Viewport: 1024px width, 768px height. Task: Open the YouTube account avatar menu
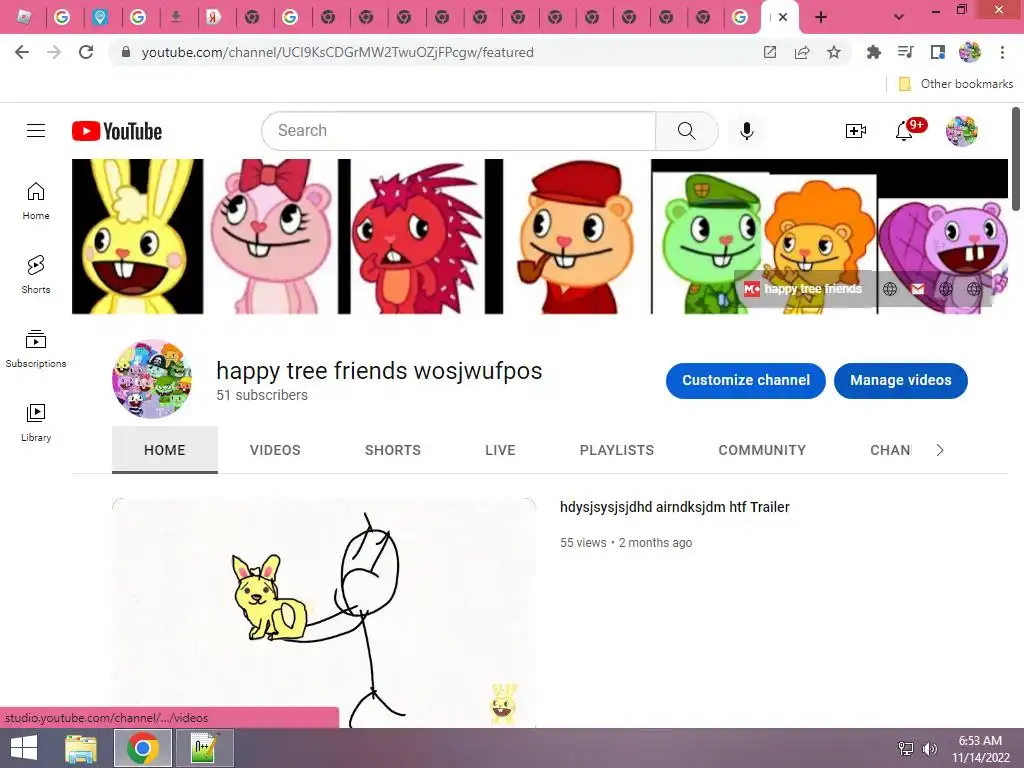pos(961,131)
